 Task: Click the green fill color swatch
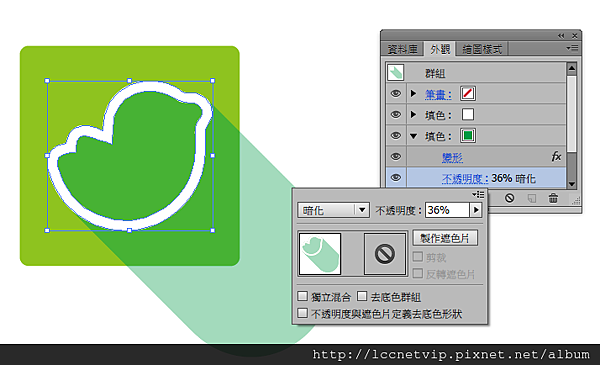pyautogui.click(x=468, y=135)
